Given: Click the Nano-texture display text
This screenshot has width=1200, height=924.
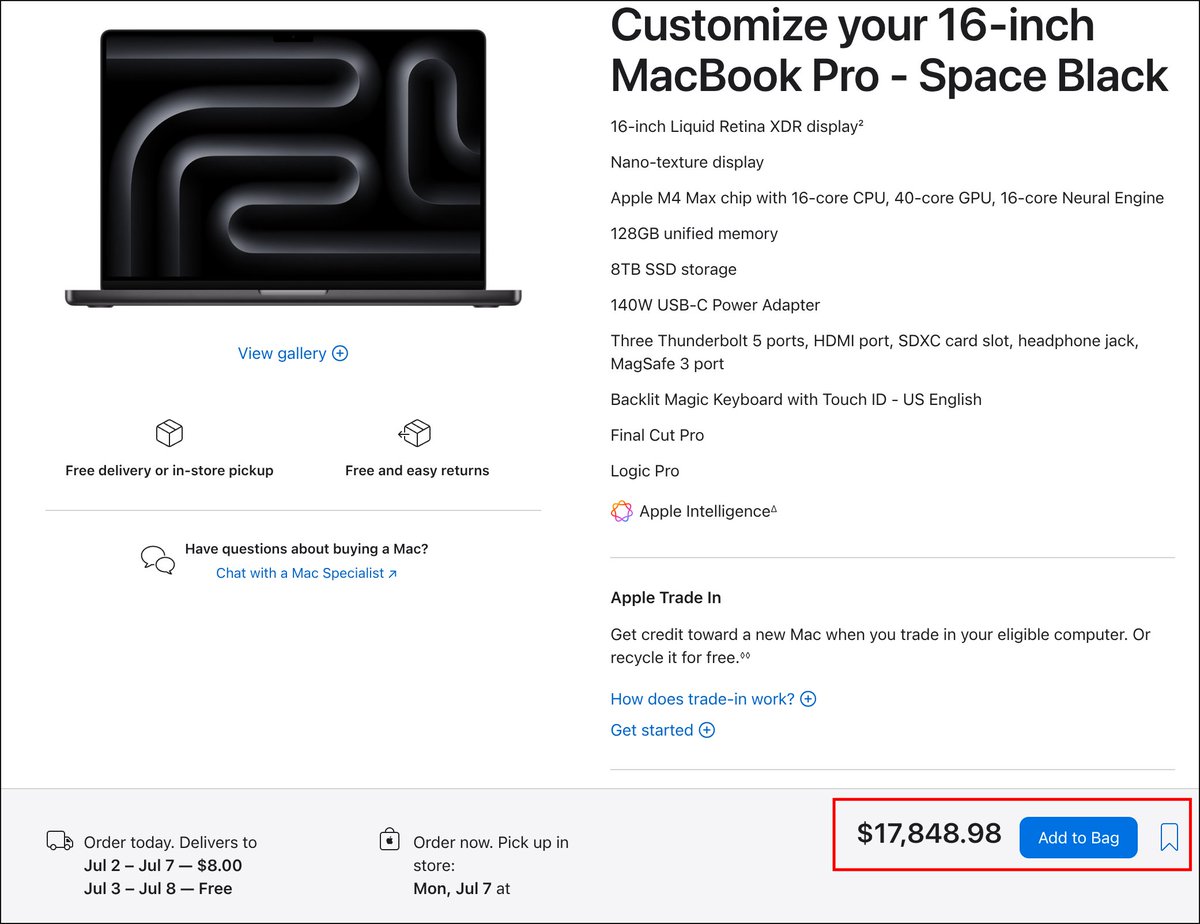Looking at the screenshot, I should click(x=687, y=162).
